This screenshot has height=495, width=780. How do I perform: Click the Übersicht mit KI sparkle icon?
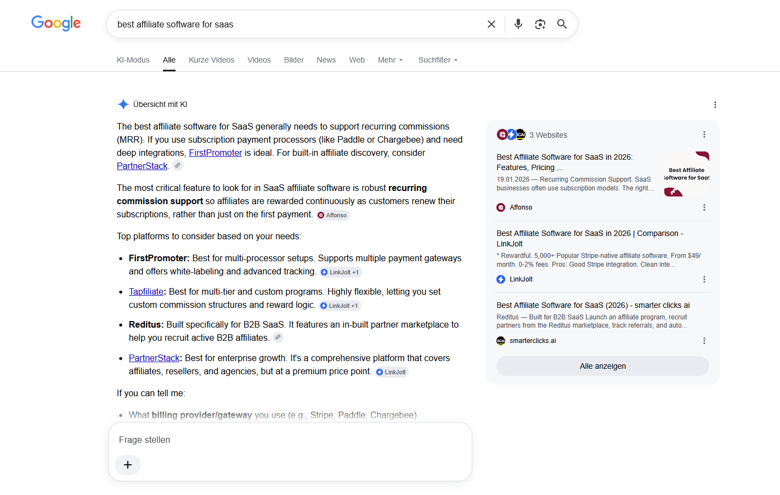point(123,104)
